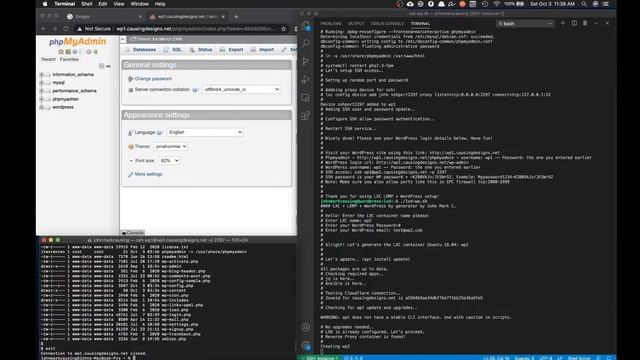Open the Edit menu in menu bar
The image size is (640, 360).
pos(103,4)
